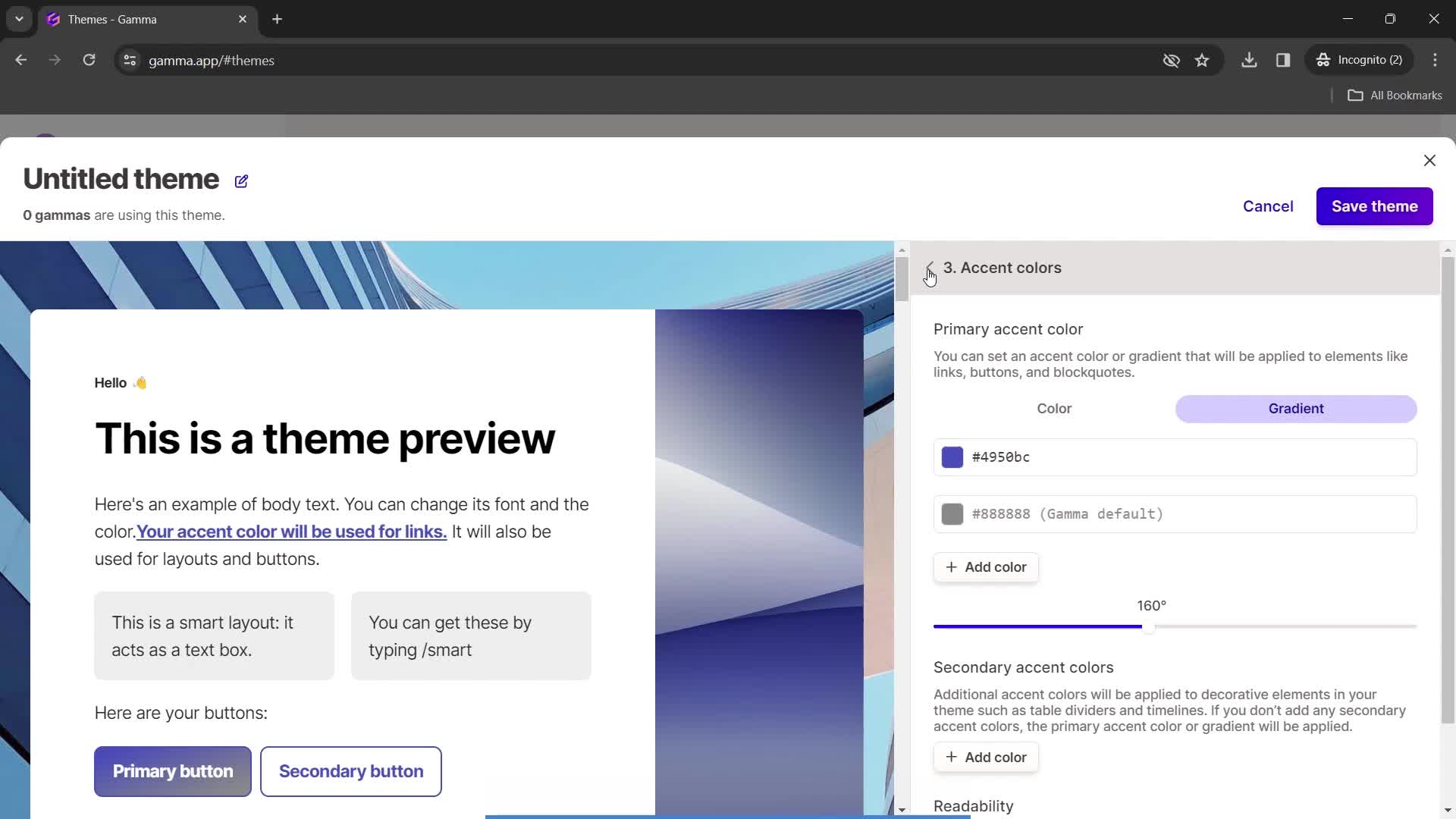
Task: Click the #888888 Gamma default swatch
Action: tap(951, 514)
